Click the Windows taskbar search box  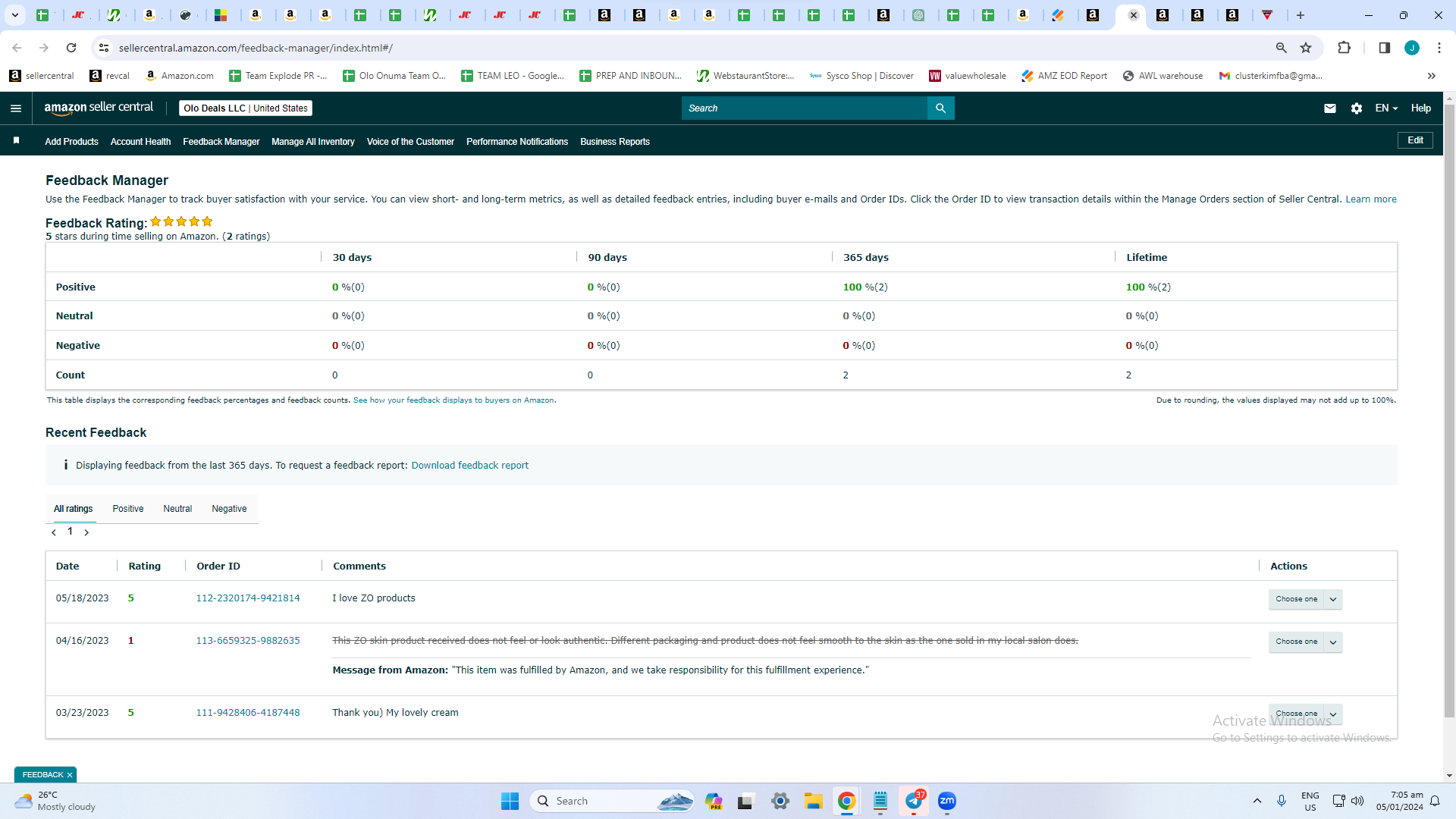pos(613,801)
